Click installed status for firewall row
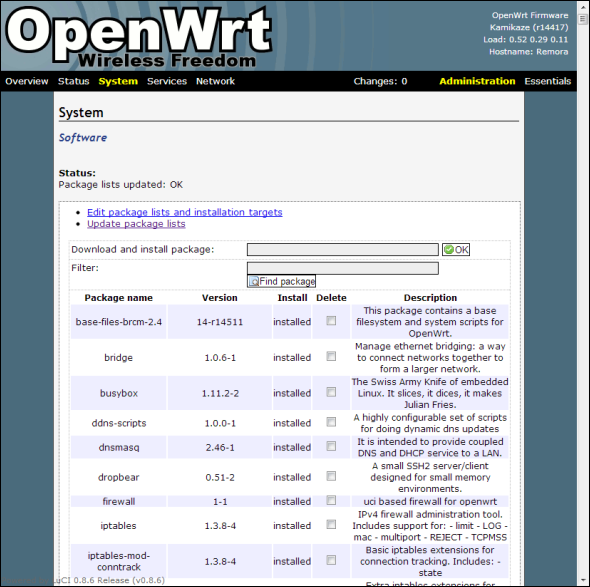Image resolution: width=590 pixels, height=587 pixels. 292,502
